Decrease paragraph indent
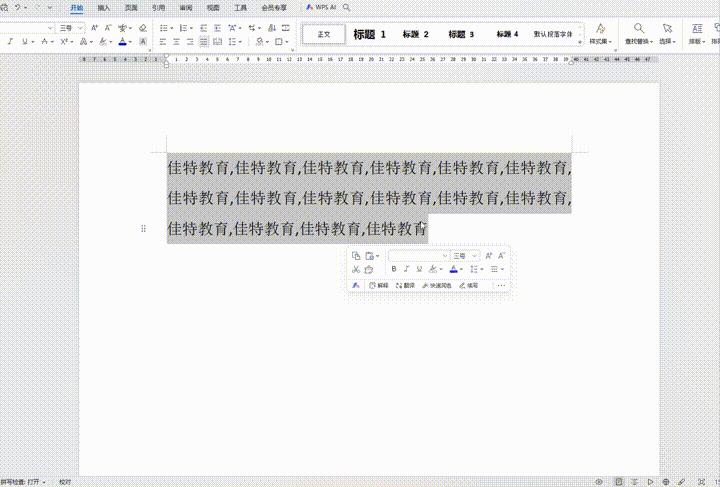The width and height of the screenshot is (720, 487). tap(203, 28)
